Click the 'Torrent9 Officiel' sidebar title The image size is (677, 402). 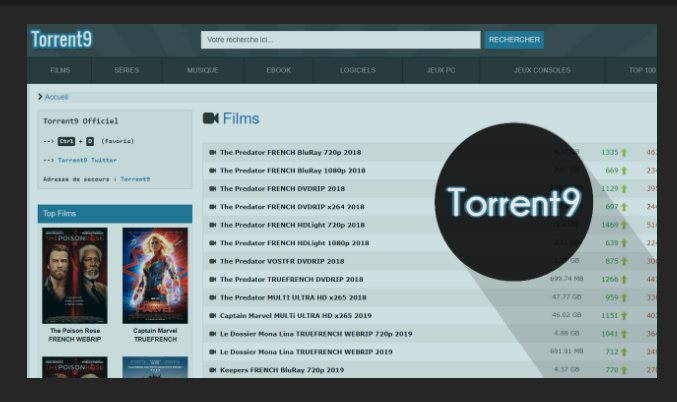pyautogui.click(x=80, y=121)
